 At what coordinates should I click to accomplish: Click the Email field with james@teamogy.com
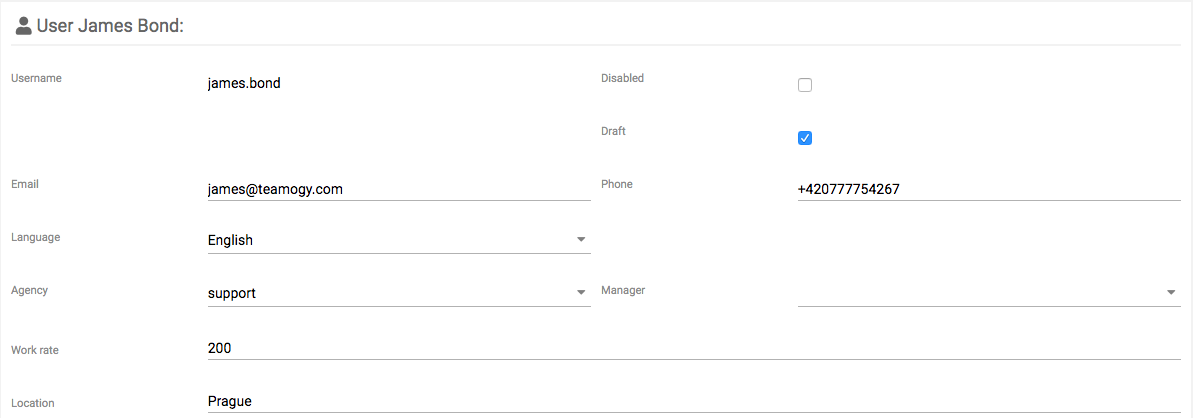pyautogui.click(x=399, y=190)
